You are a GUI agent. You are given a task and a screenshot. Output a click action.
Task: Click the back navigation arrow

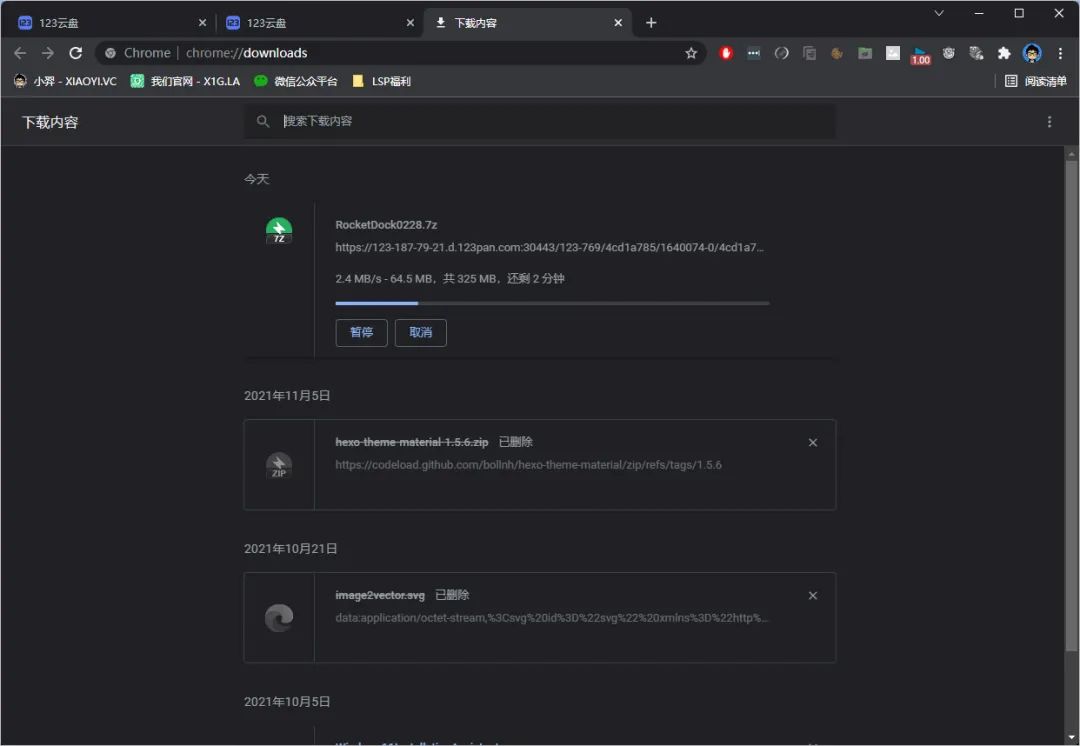(20, 53)
